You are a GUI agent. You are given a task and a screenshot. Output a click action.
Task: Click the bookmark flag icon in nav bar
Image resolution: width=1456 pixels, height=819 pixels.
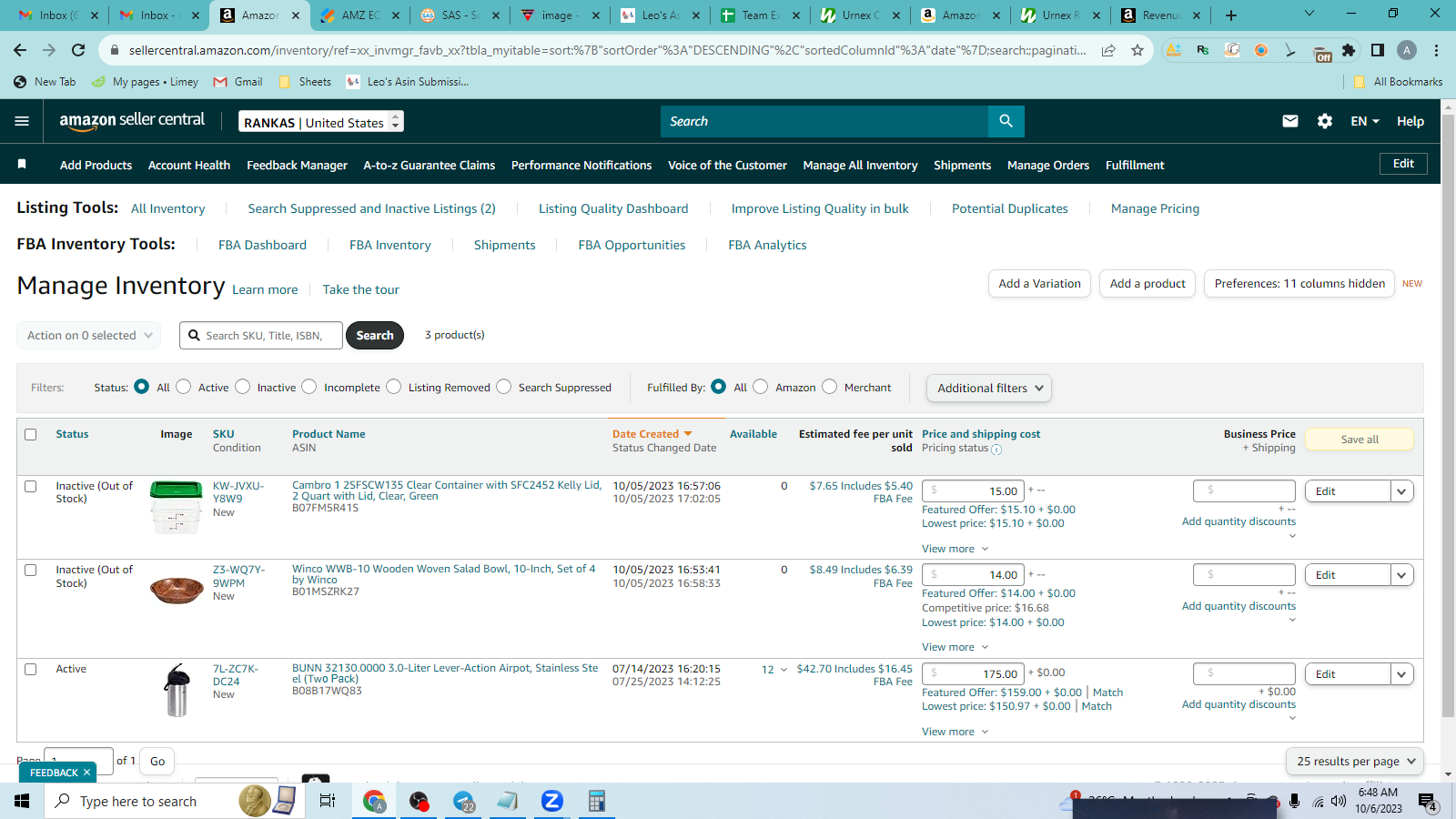click(x=22, y=164)
